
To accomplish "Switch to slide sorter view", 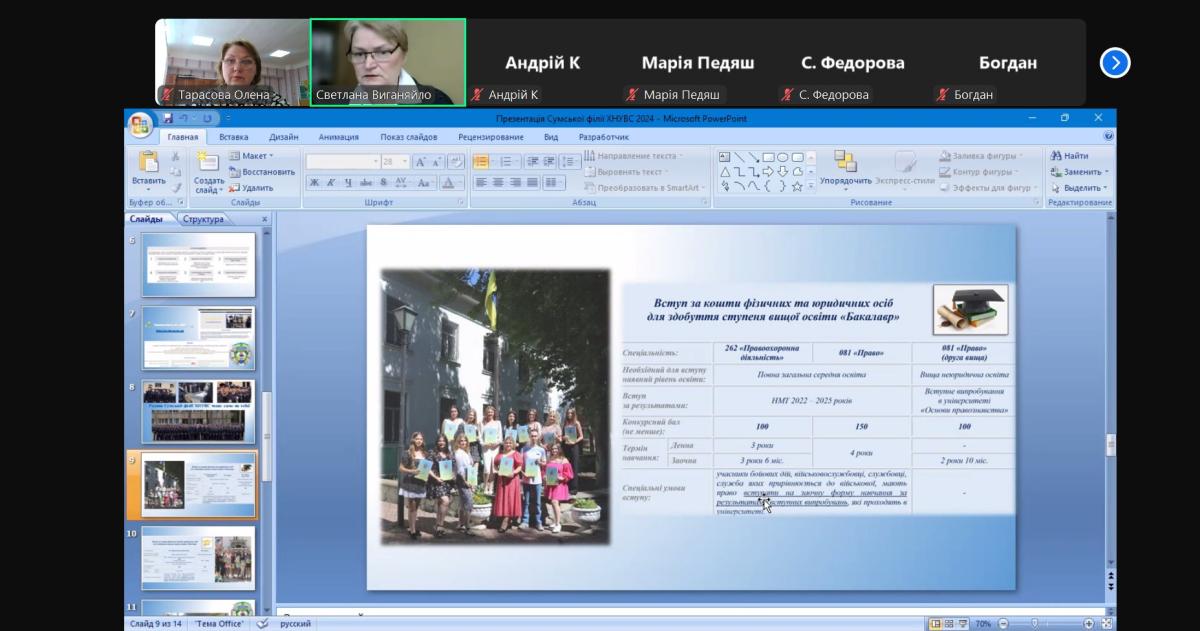I will tap(949, 624).
